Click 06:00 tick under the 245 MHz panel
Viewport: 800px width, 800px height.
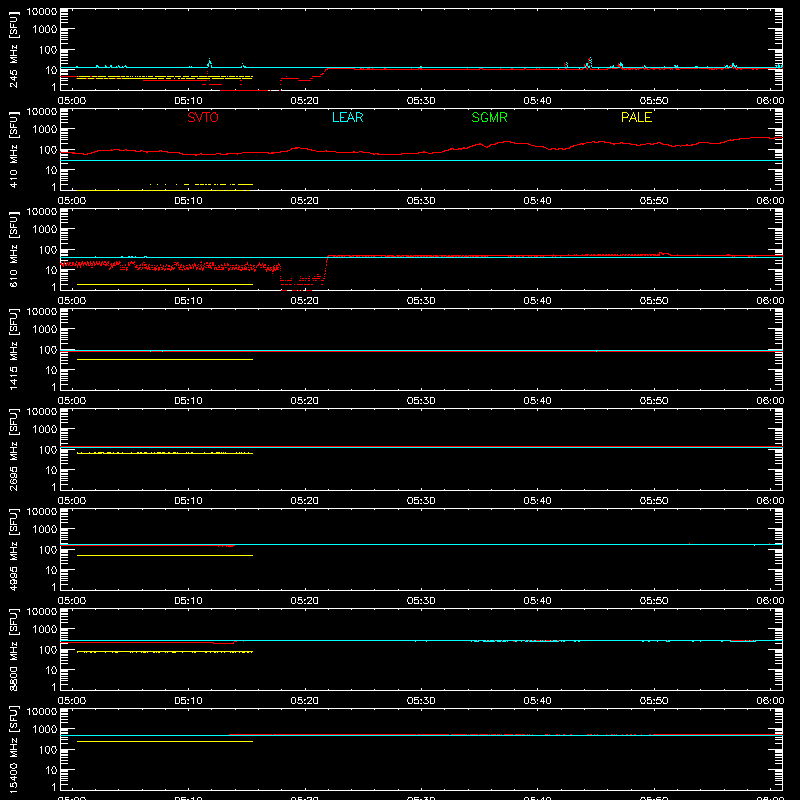pos(770,101)
